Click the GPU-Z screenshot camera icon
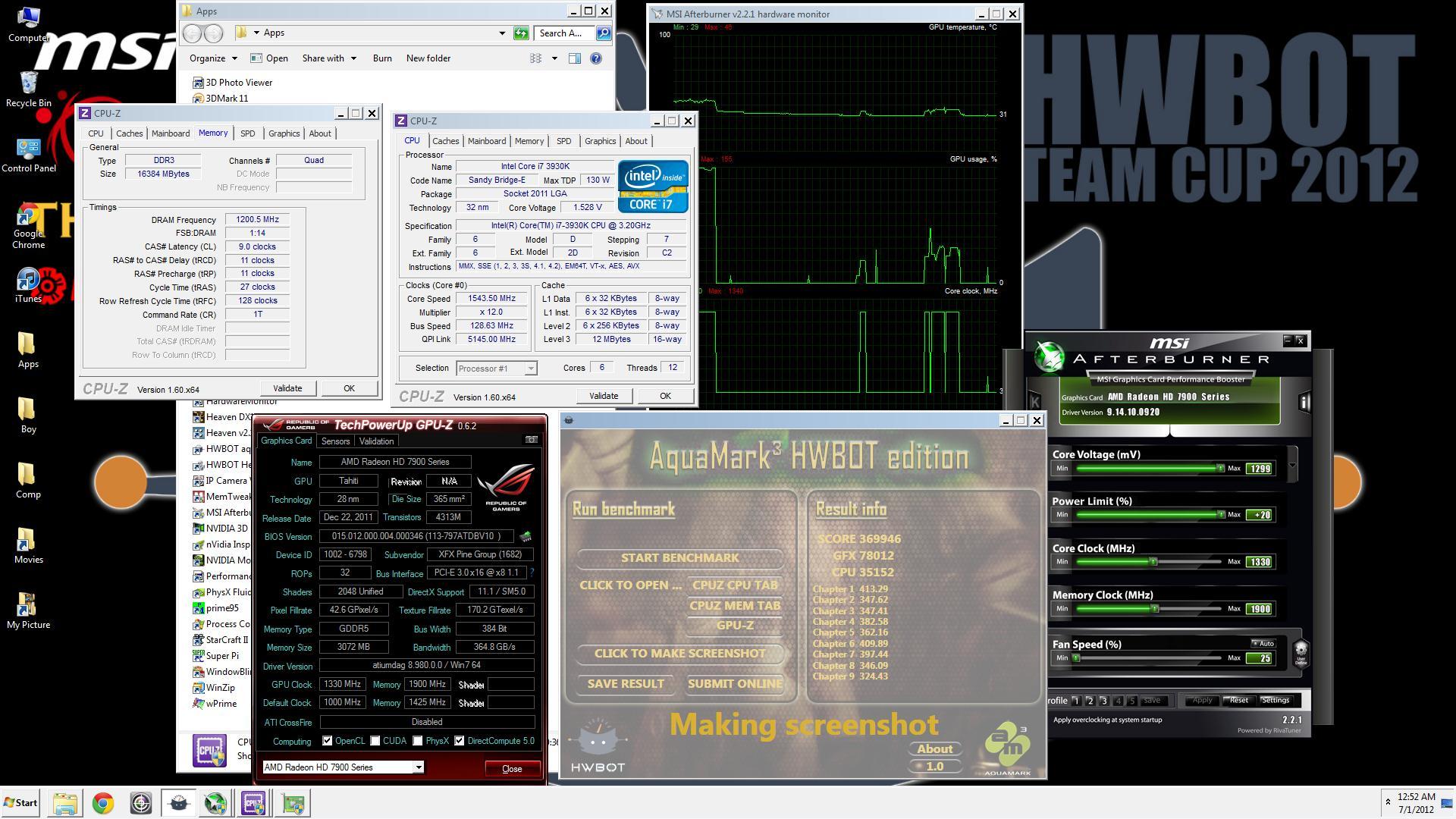This screenshot has width=1456, height=819. click(532, 440)
